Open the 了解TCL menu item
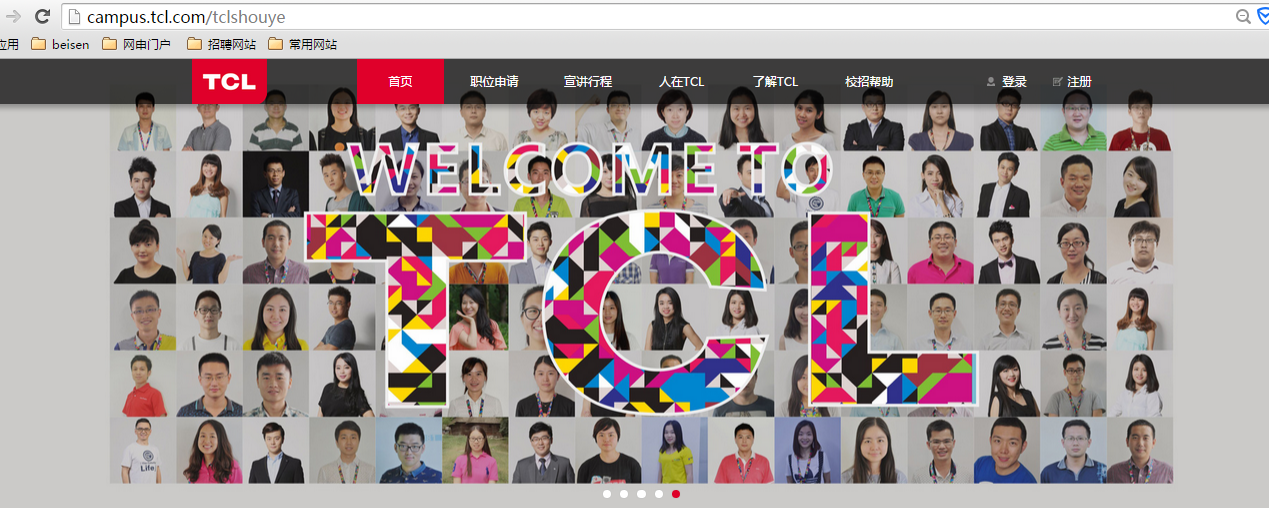The image size is (1269, 508). tap(775, 82)
